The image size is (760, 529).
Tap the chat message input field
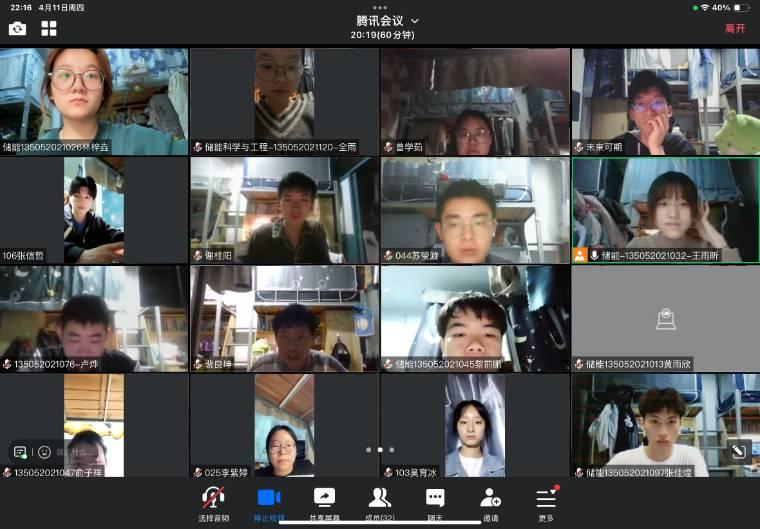point(75,452)
